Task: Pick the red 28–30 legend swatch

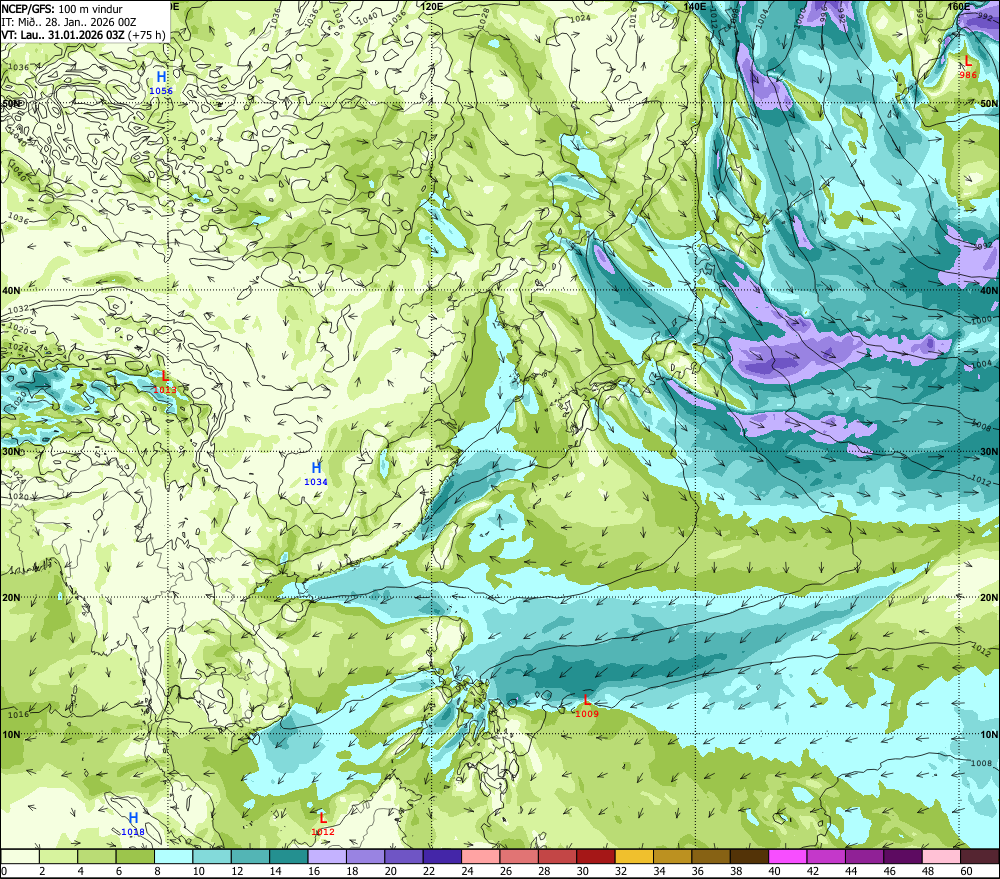Action: coord(557,857)
